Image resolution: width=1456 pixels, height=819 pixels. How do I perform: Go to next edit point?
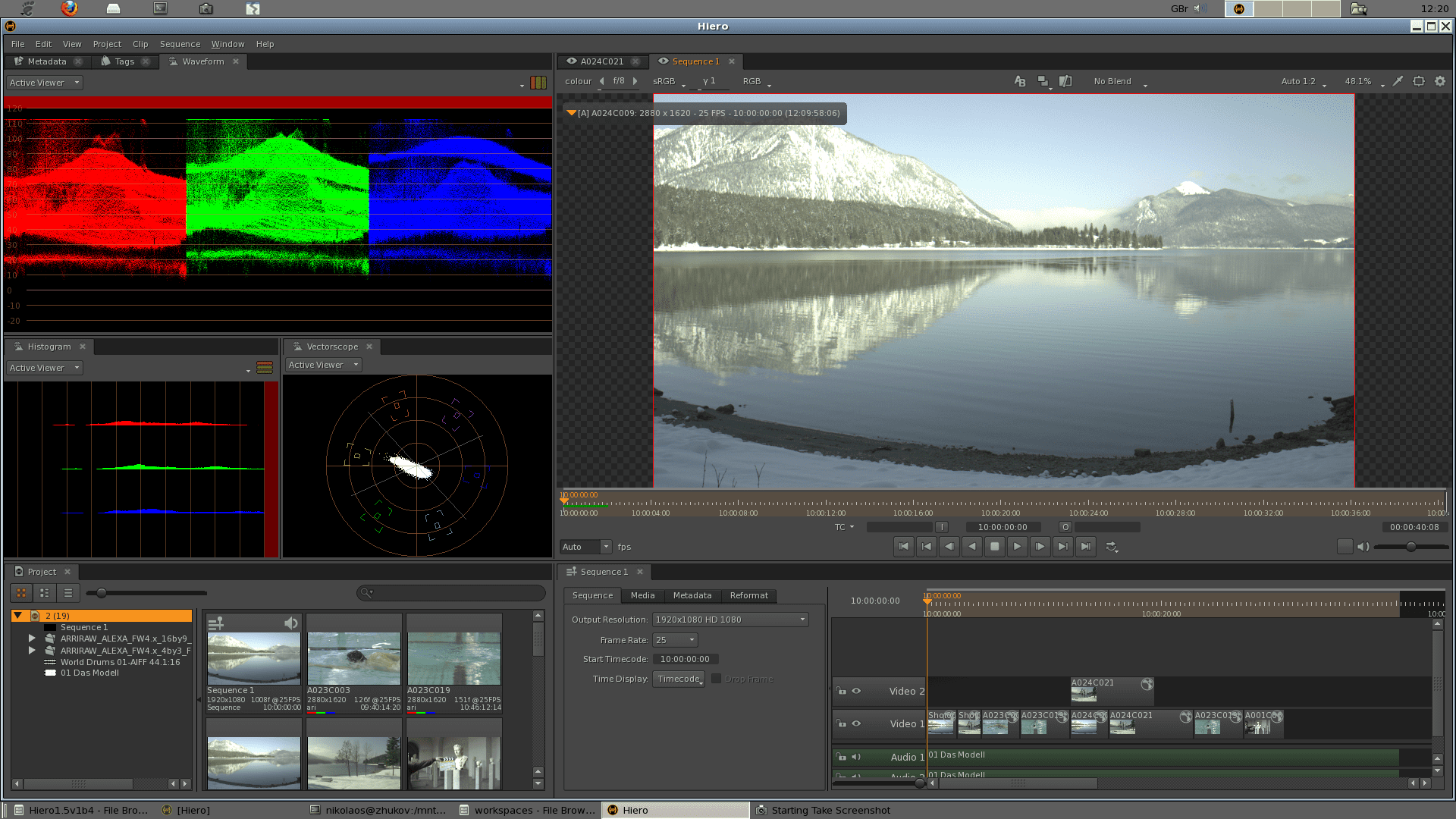pos(1062,546)
